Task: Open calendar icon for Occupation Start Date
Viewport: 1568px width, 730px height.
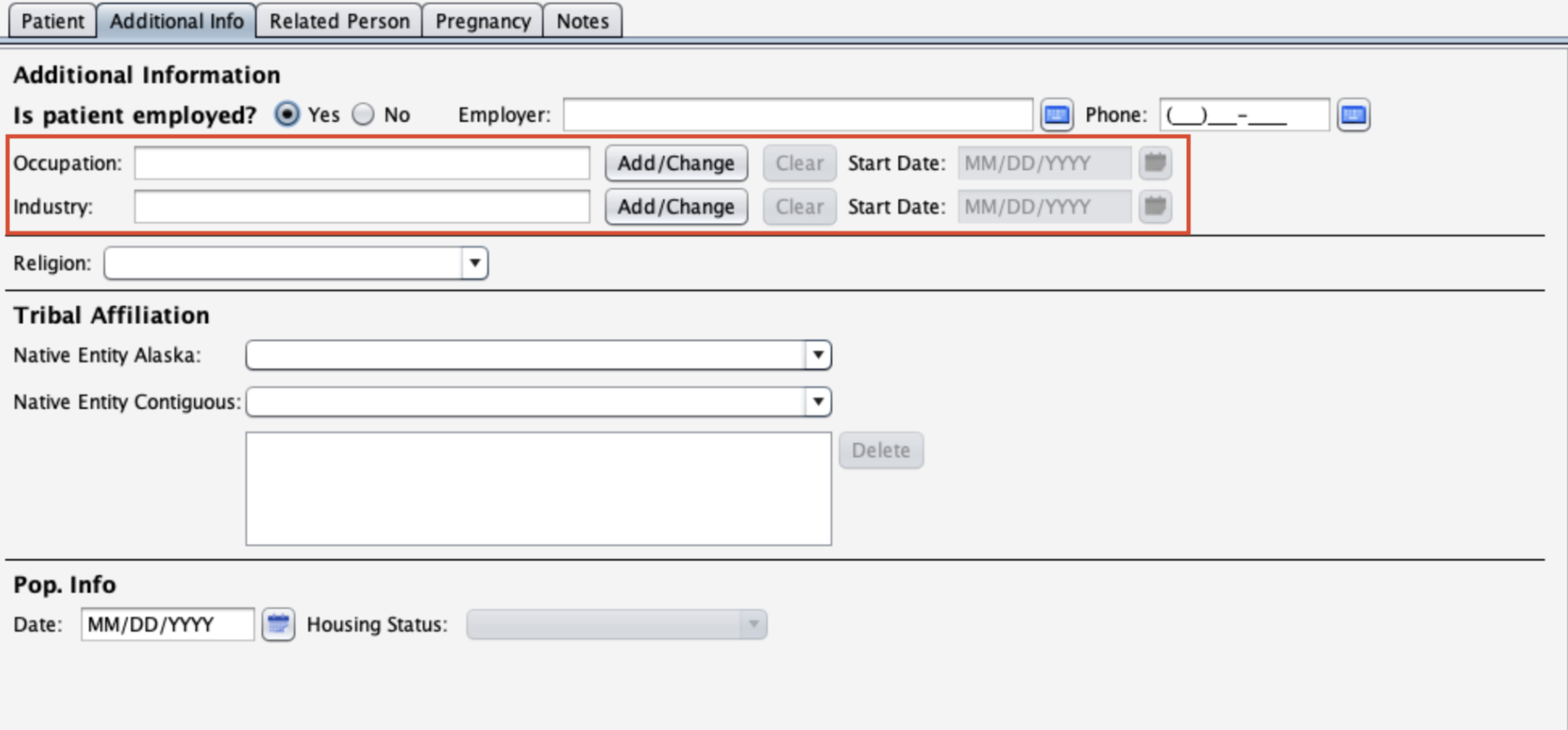Action: coord(1155,163)
